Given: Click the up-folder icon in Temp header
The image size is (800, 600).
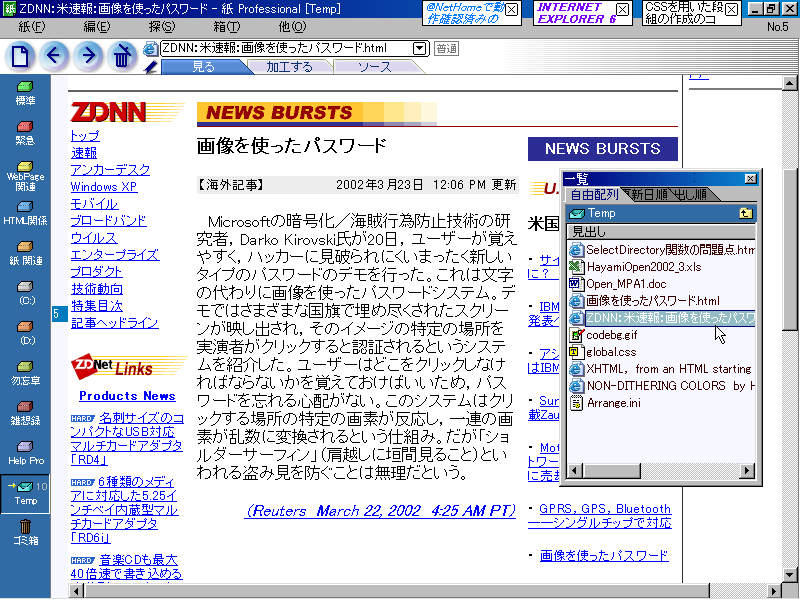Looking at the screenshot, I should [x=745, y=213].
